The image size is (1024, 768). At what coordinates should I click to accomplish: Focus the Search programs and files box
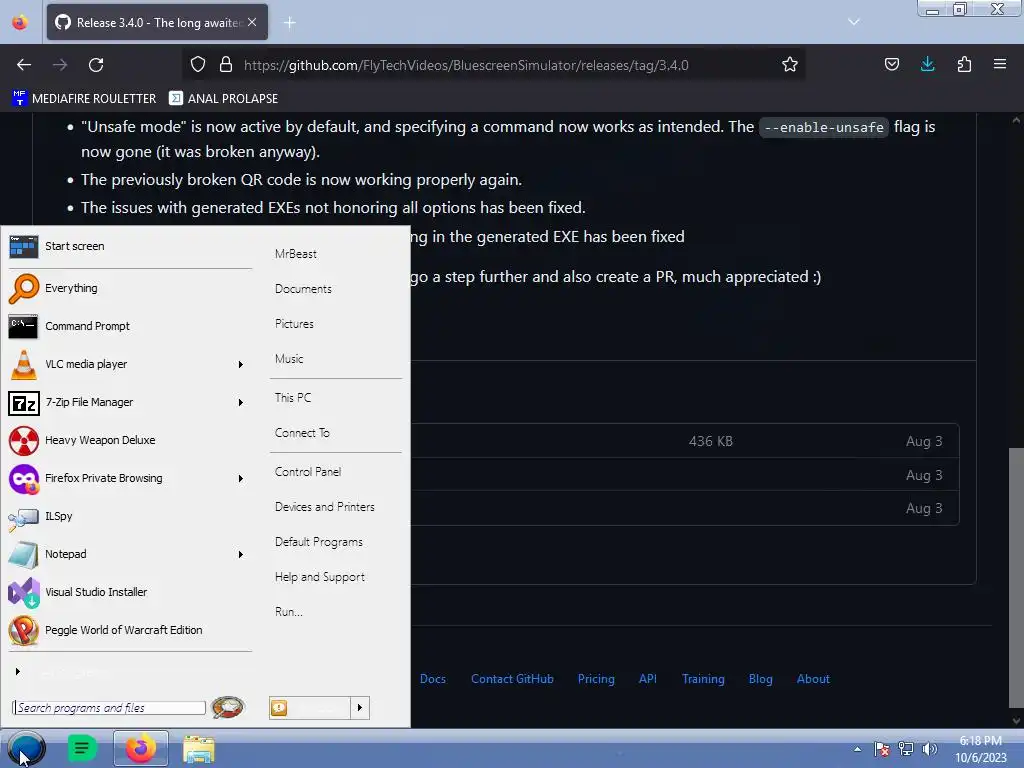point(109,708)
